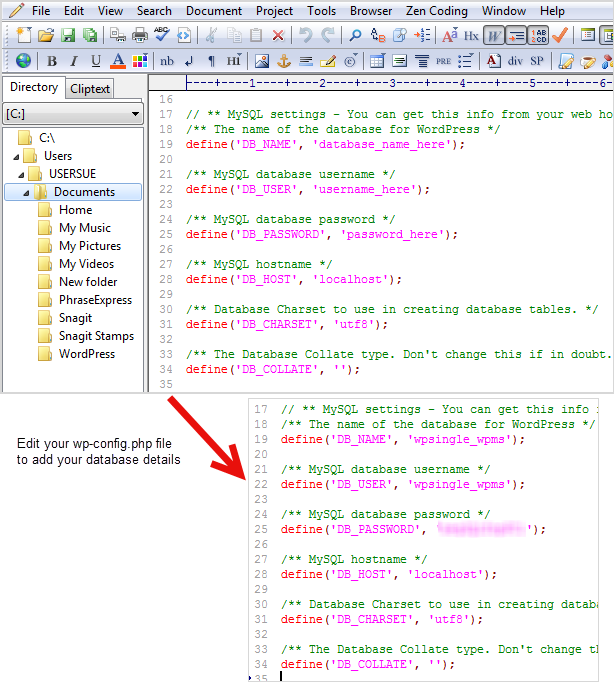This screenshot has width=614, height=686.
Task: Click the Go to Line icon
Action: pos(422,35)
